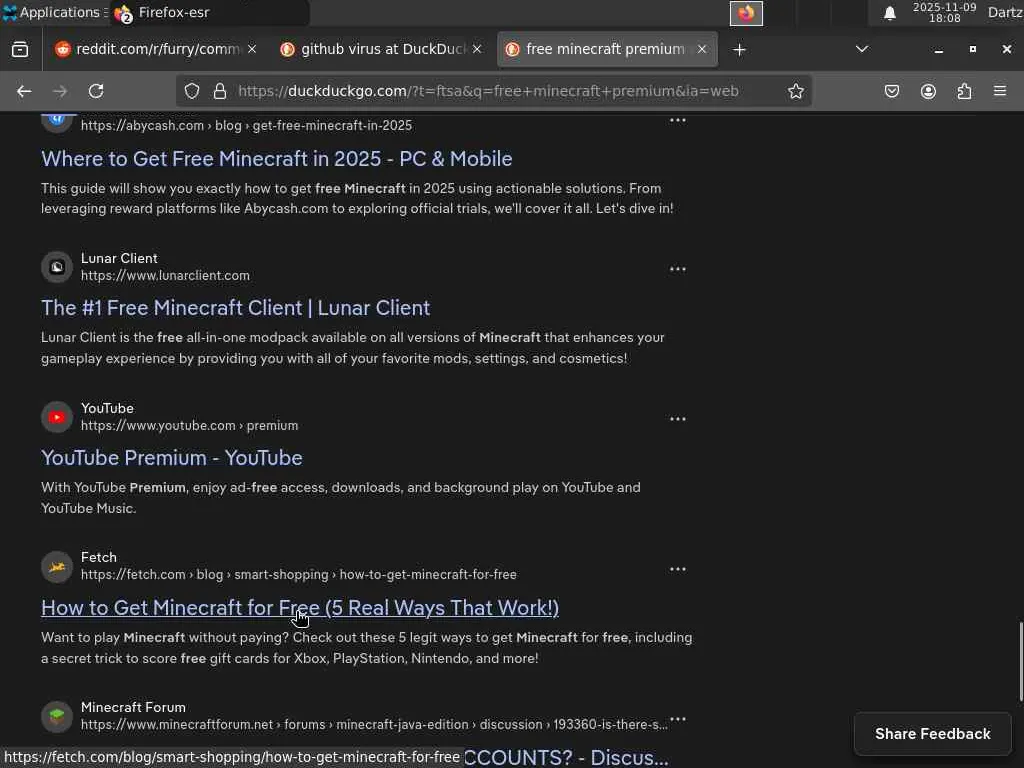The width and height of the screenshot is (1024, 768).
Task: Click the youtube.com premium URL text
Action: [x=189, y=426]
